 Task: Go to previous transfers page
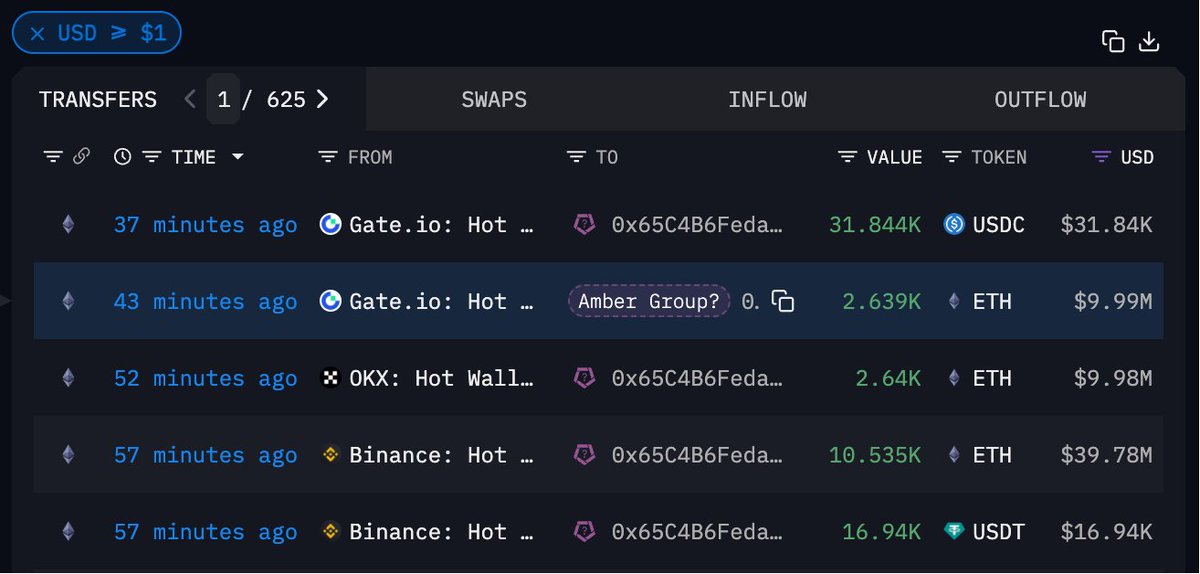(x=191, y=99)
